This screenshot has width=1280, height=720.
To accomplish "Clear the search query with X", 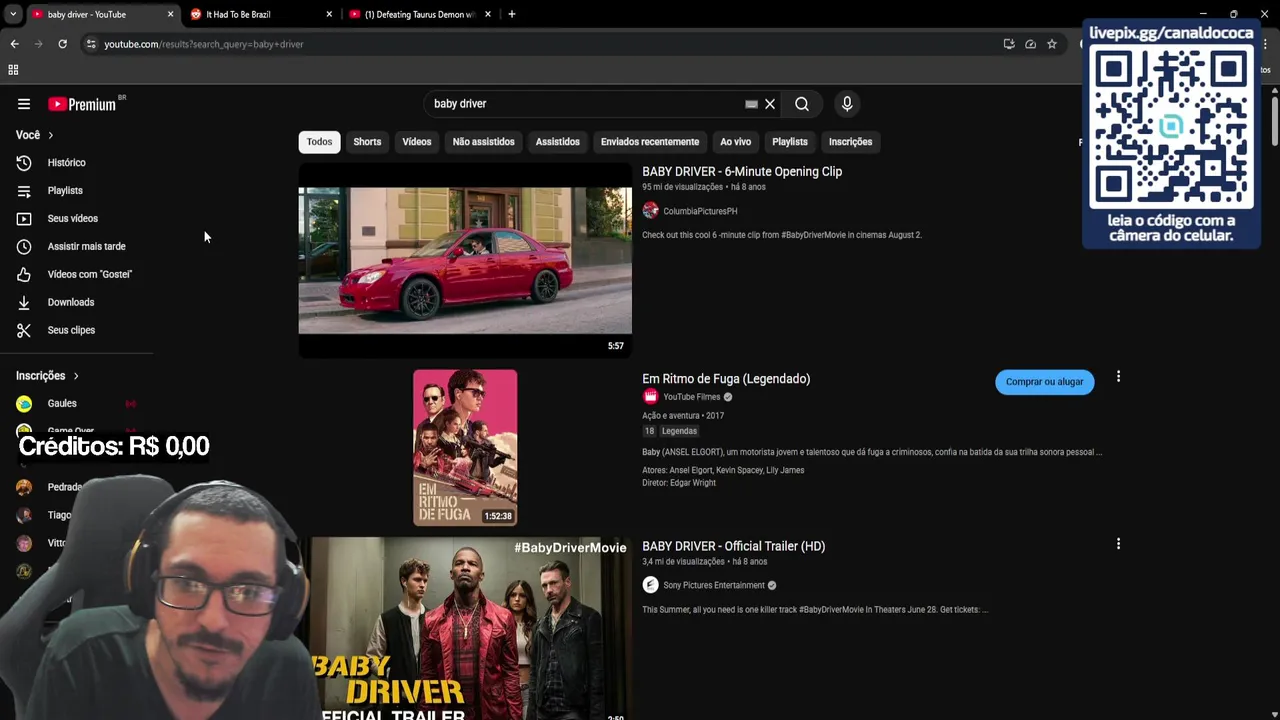I will (x=770, y=104).
